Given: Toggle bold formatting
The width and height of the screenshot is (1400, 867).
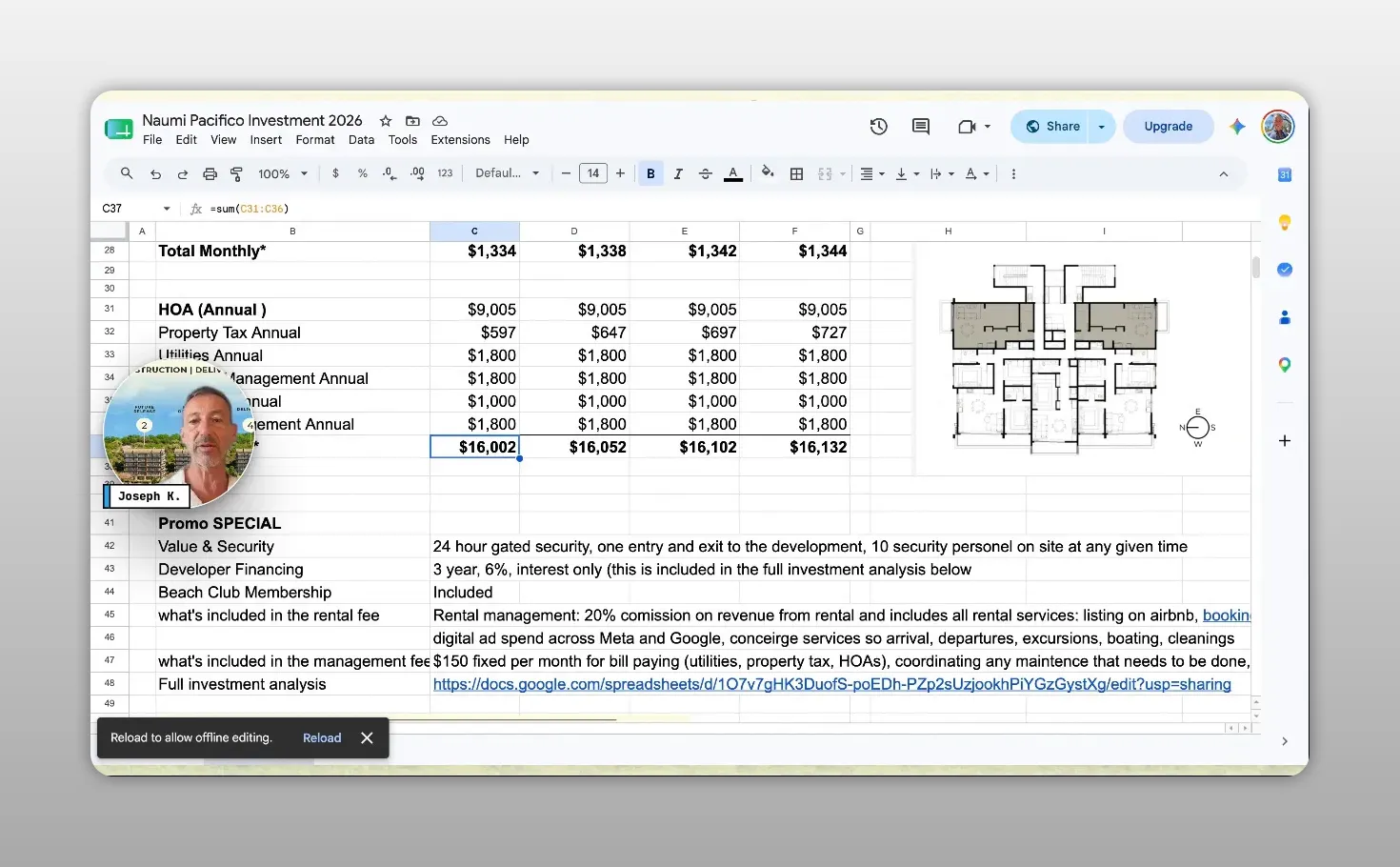Looking at the screenshot, I should tap(650, 173).
